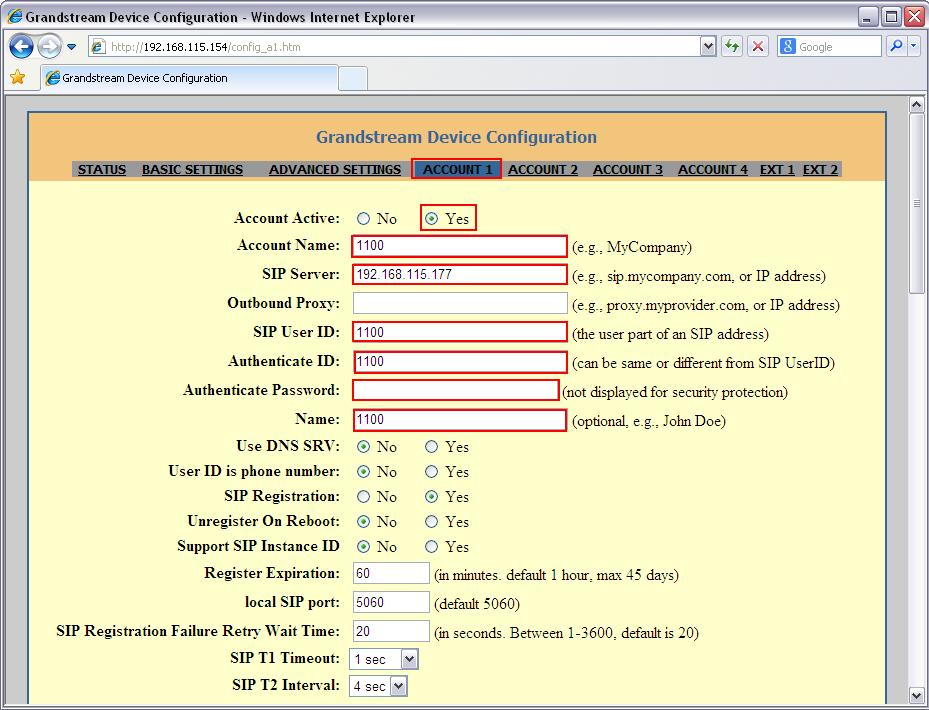Open the ADVANCED SETTINGS page

click(335, 169)
